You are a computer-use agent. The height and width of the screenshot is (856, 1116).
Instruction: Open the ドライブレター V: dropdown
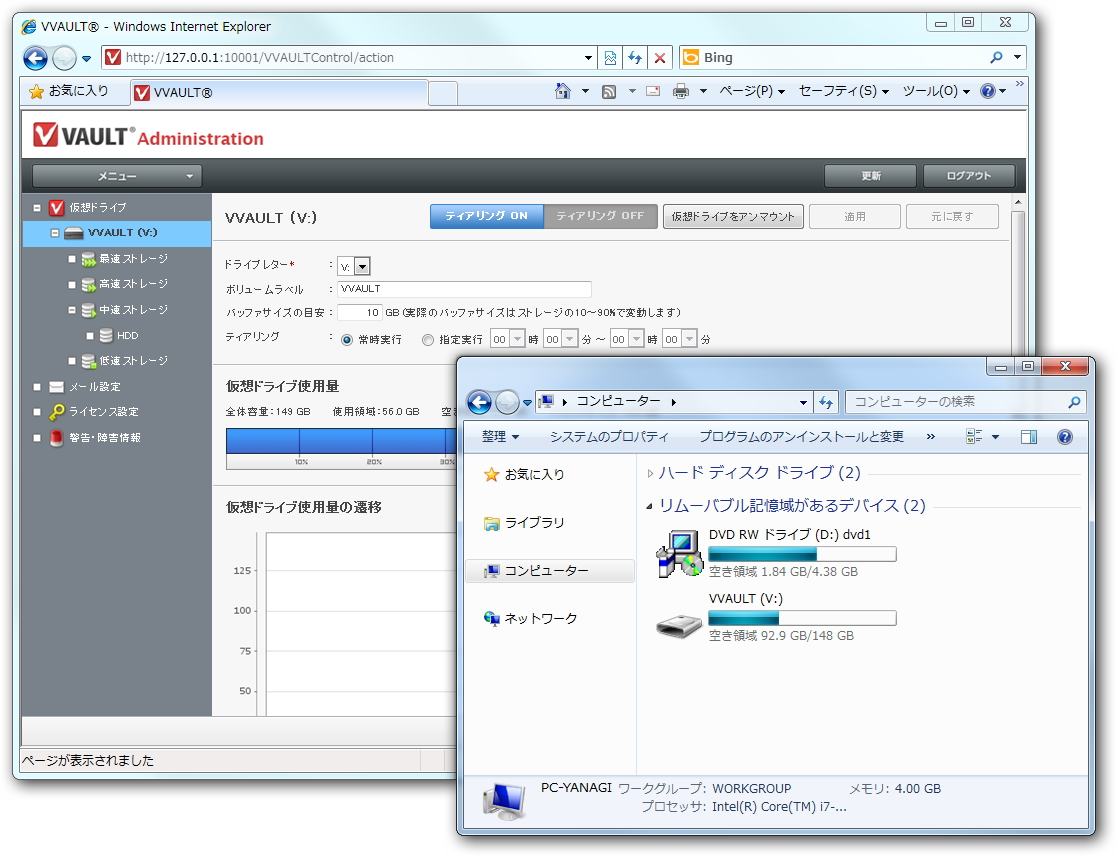[363, 265]
